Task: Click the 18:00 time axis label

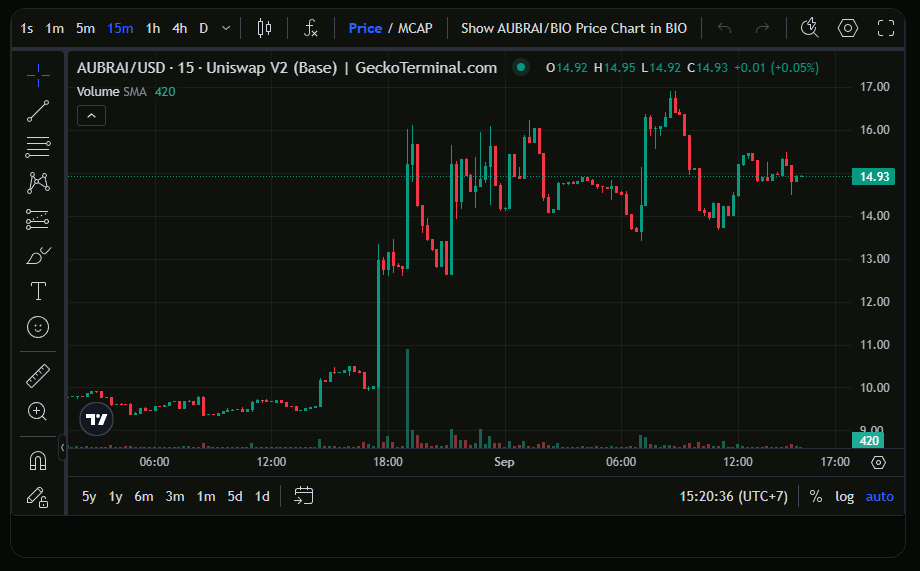Action: [388, 462]
